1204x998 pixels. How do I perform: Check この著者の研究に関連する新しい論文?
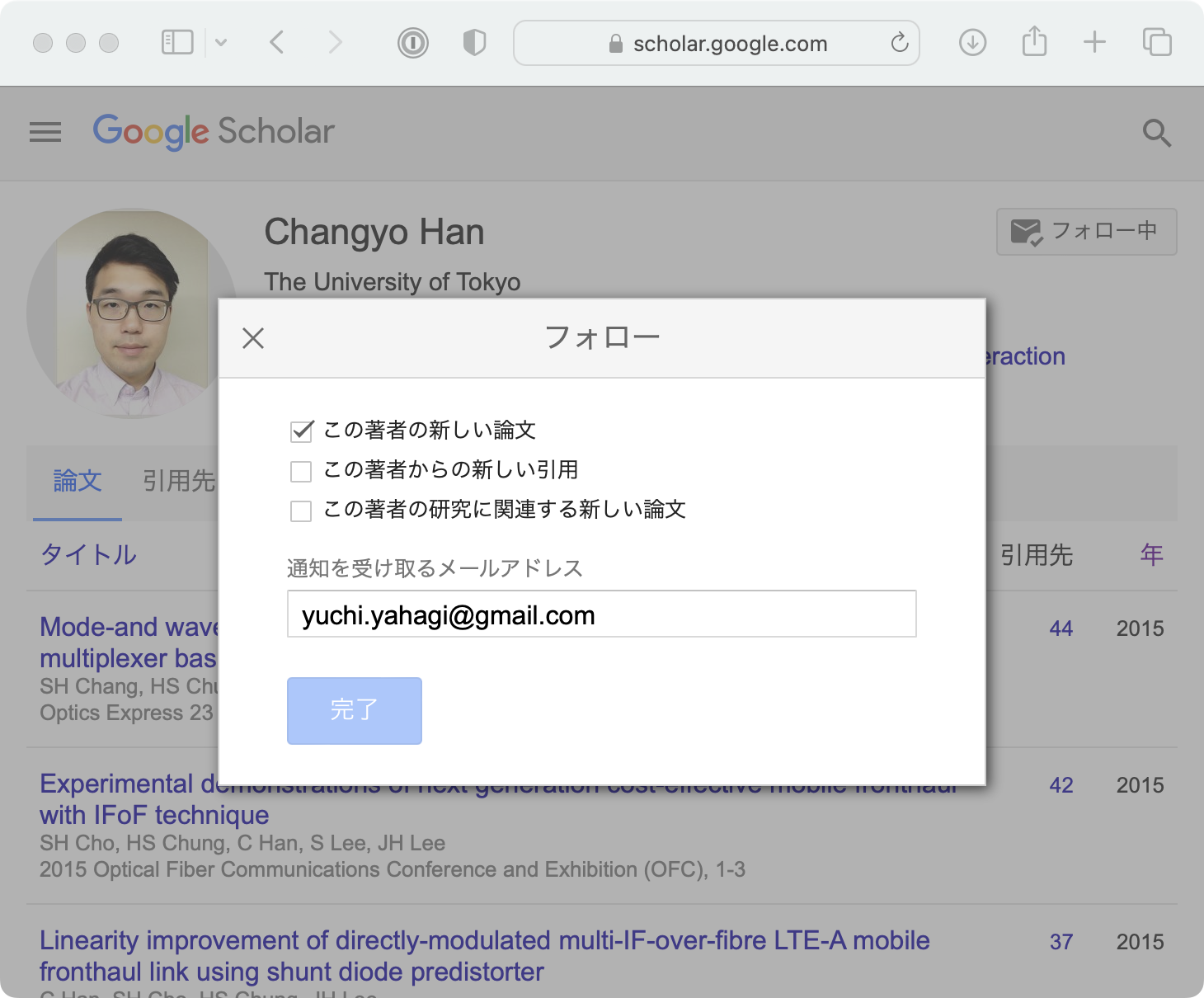(x=301, y=511)
